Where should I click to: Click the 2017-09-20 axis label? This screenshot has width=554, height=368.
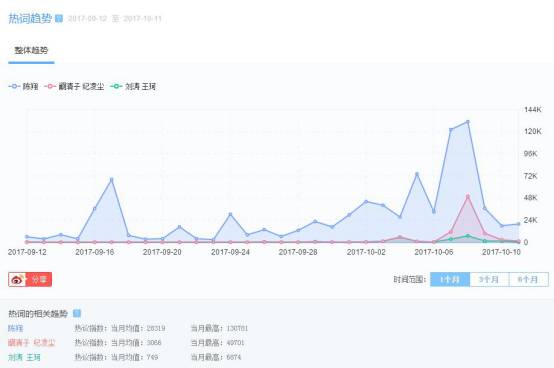[x=162, y=252]
